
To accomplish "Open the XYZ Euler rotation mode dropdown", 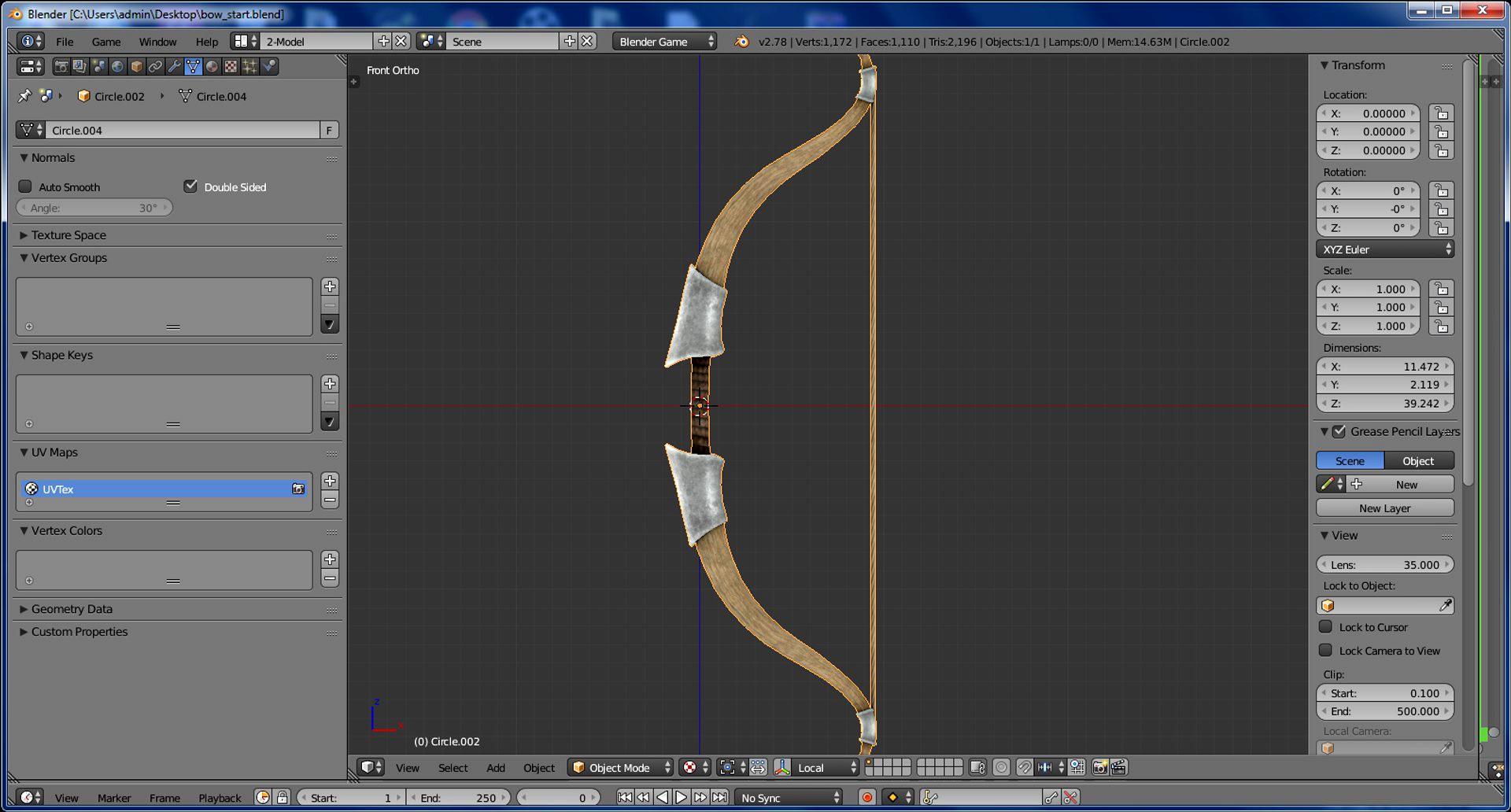I will [x=1385, y=249].
